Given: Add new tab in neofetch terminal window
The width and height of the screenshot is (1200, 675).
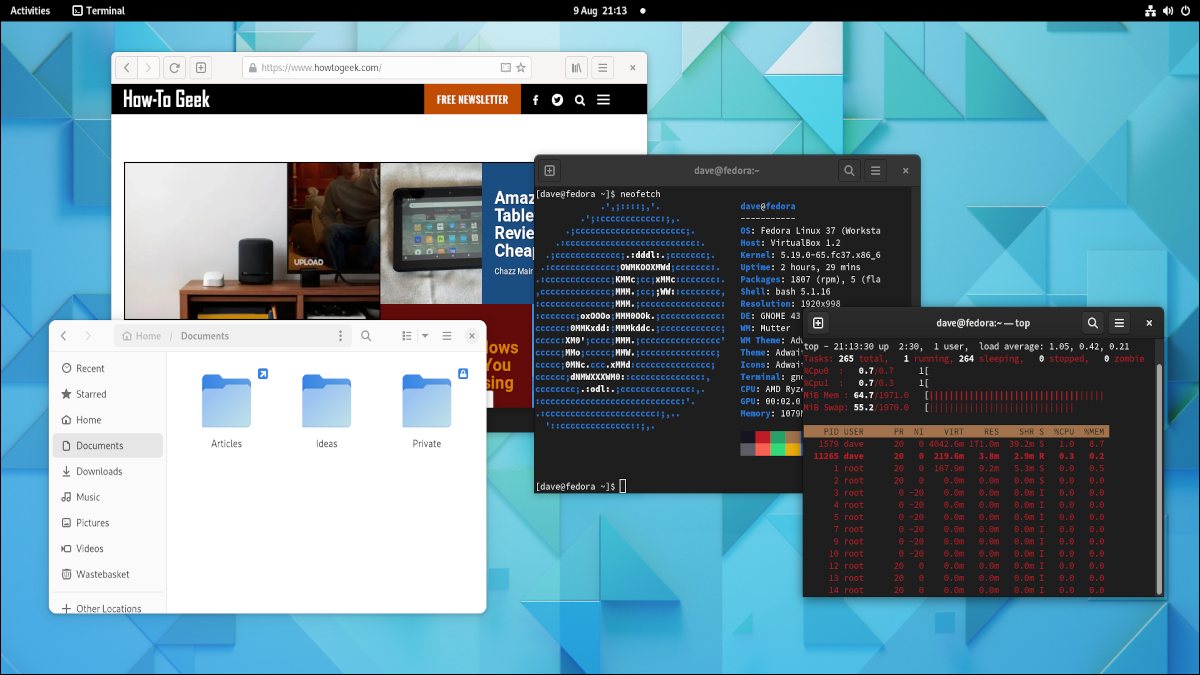Looking at the screenshot, I should (x=550, y=171).
